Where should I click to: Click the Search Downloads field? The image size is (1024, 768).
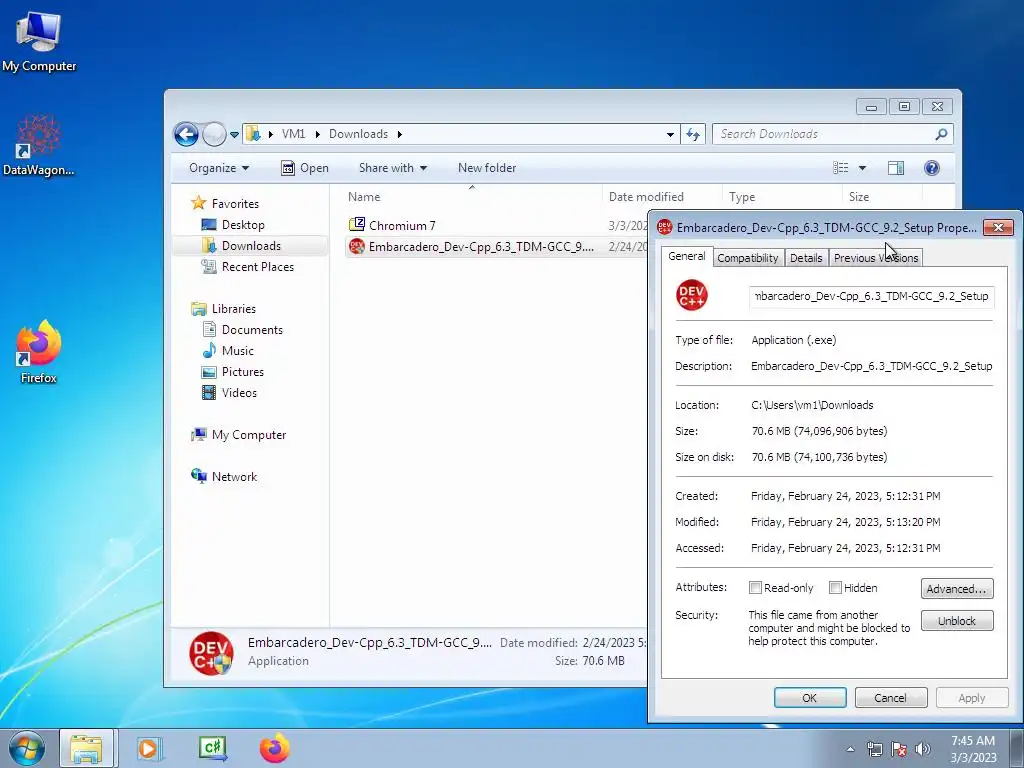823,134
